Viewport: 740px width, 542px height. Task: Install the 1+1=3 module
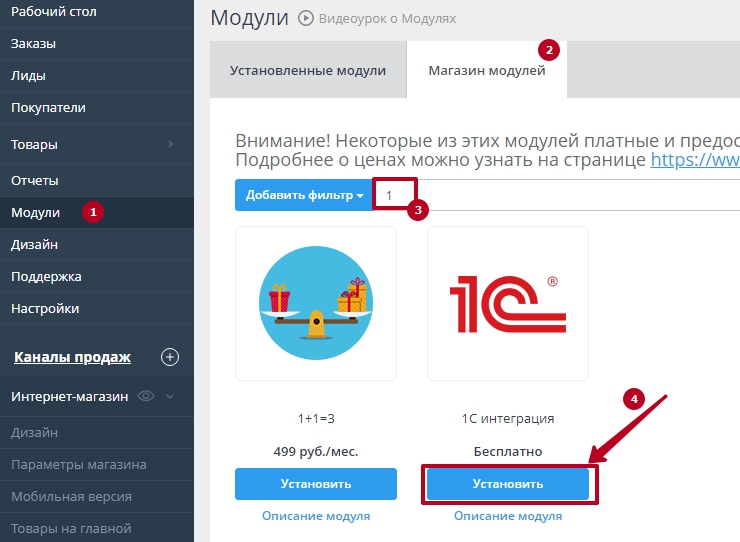click(316, 484)
